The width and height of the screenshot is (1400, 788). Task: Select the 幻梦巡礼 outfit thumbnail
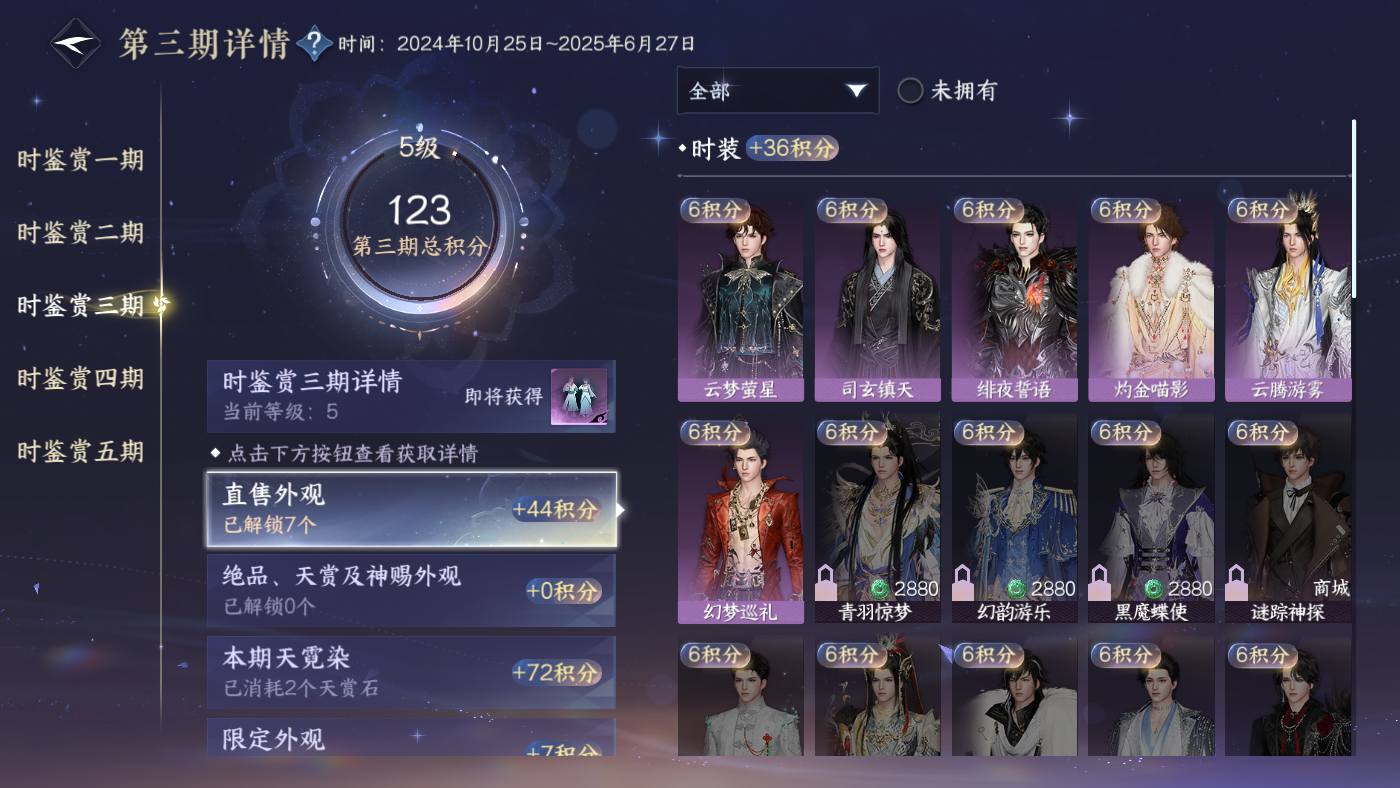click(740, 520)
